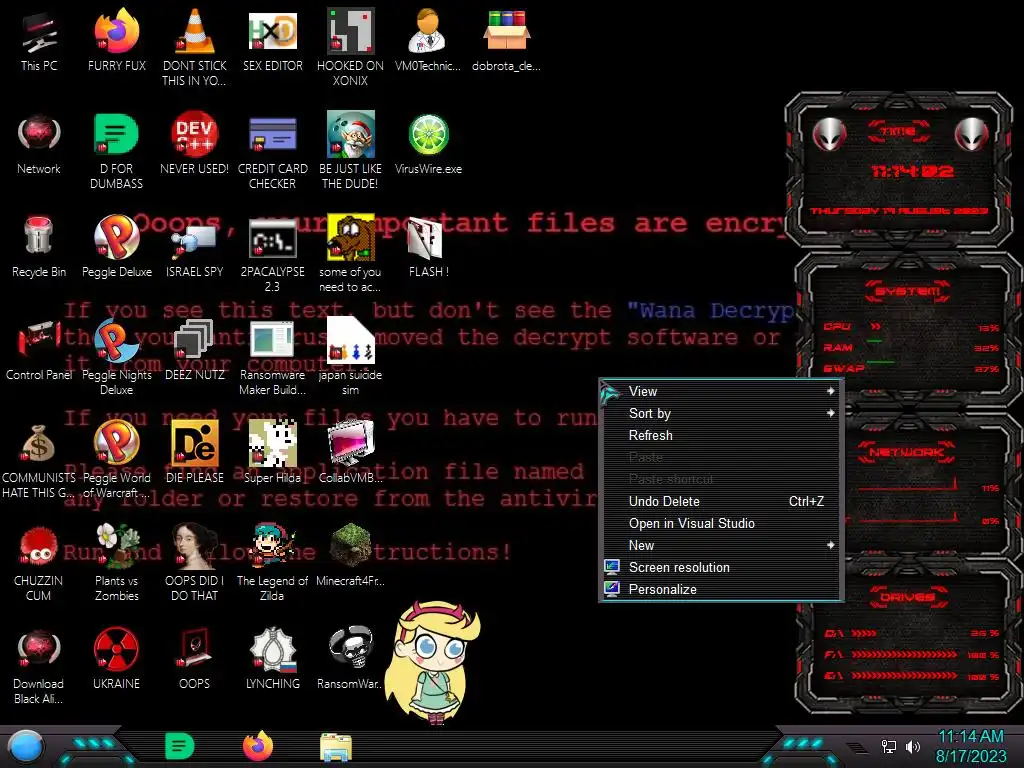Screen dimensions: 1024x768
Task: Open Firefox from the taskbar
Action: click(x=258, y=746)
